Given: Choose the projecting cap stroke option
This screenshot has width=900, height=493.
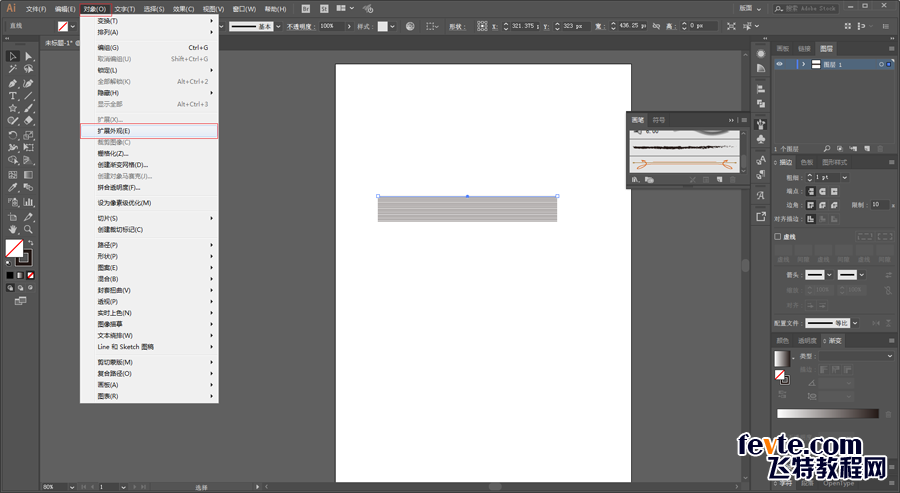Looking at the screenshot, I should pyautogui.click(x=834, y=191).
